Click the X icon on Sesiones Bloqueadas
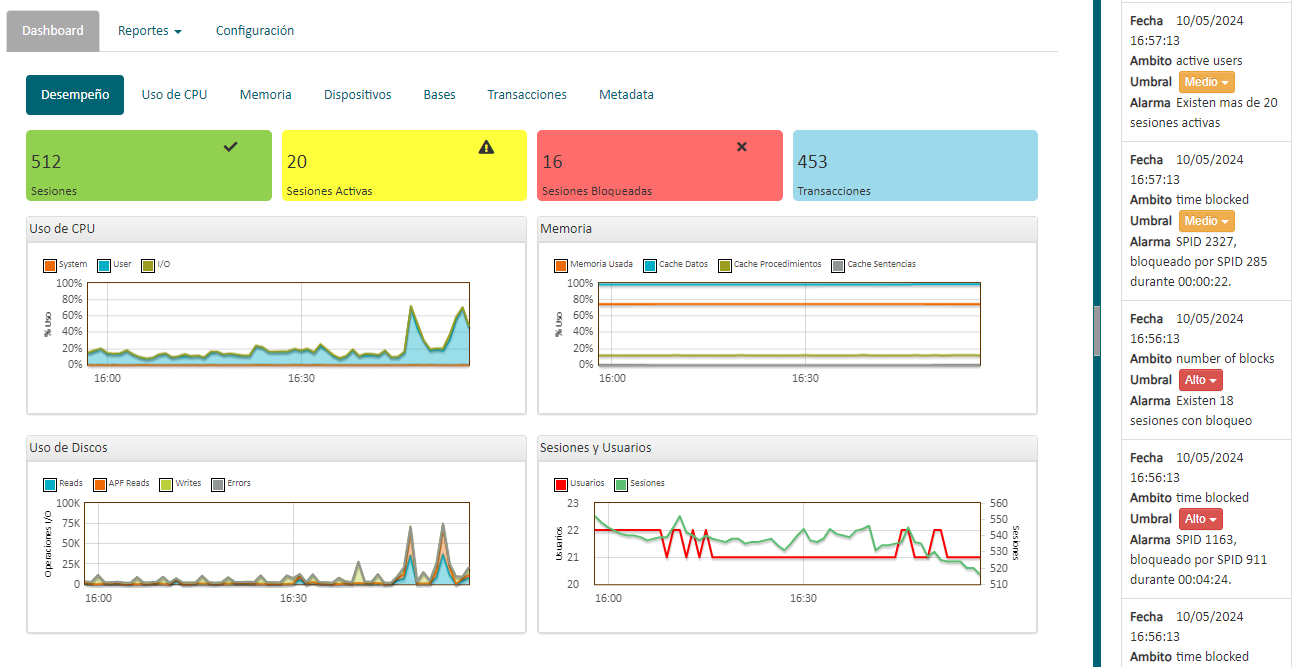Viewport: 1299px width, 667px height. coord(742,147)
